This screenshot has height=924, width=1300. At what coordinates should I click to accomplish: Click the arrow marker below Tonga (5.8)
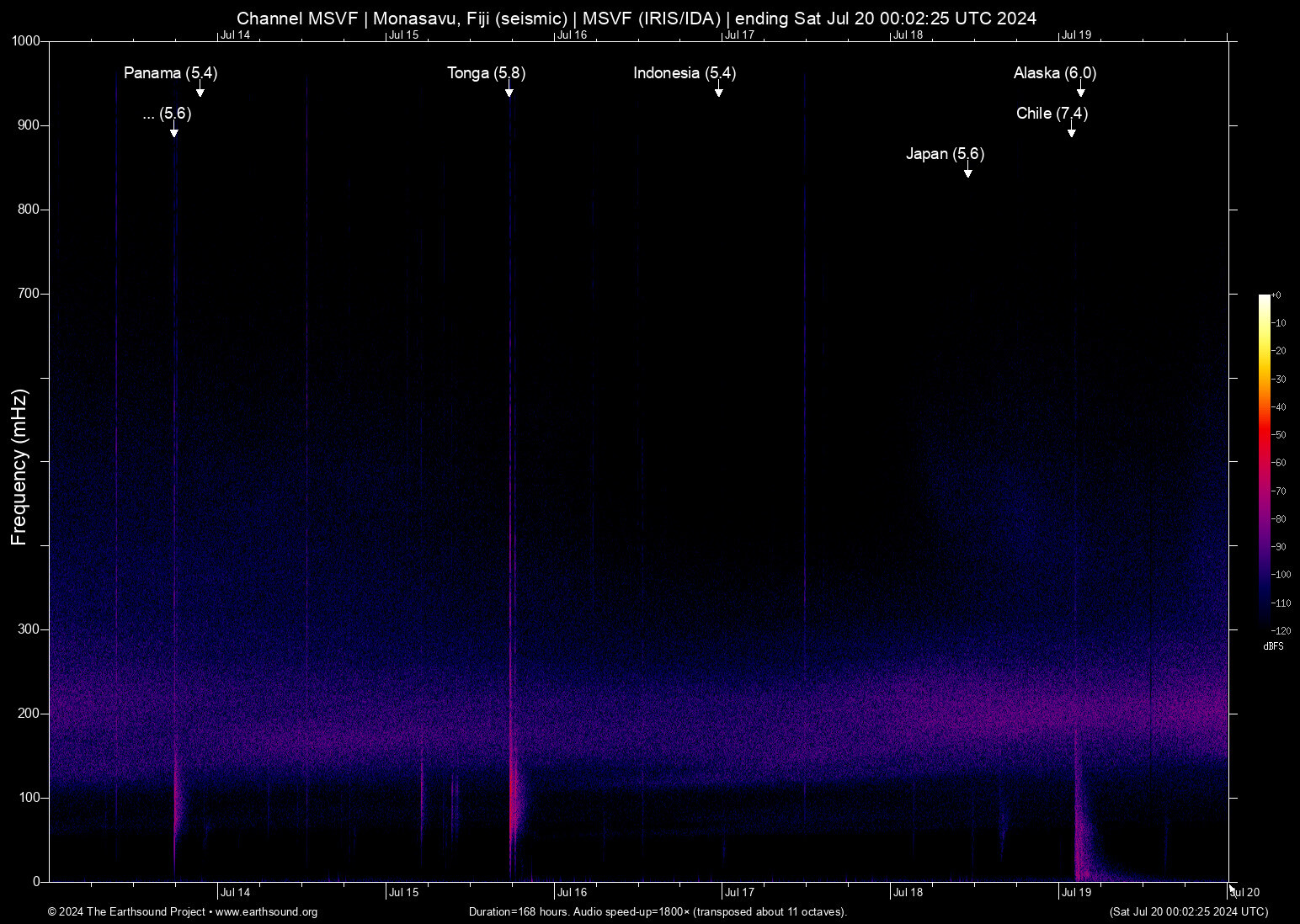click(509, 91)
